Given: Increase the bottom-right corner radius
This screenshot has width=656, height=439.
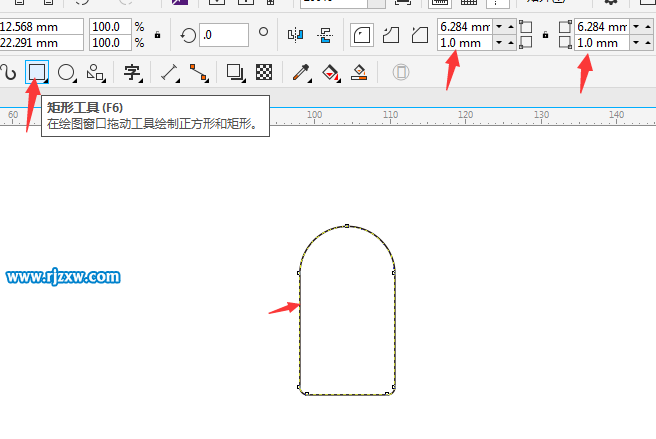Looking at the screenshot, I should point(648,43).
